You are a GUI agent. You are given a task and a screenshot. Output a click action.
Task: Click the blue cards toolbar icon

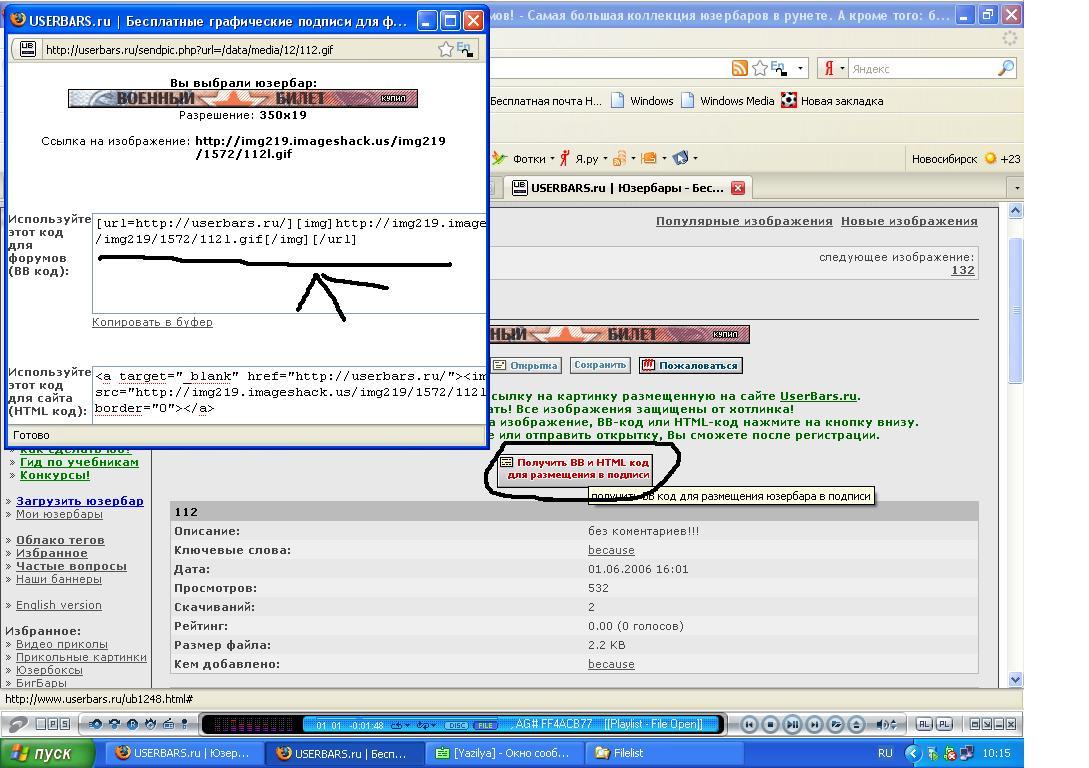[681, 158]
